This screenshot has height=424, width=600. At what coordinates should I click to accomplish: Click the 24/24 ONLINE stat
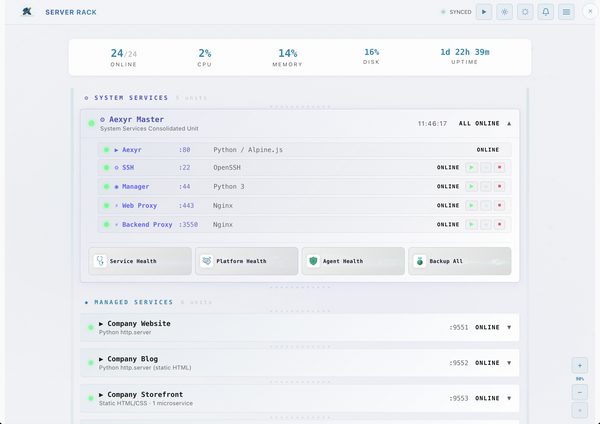click(x=124, y=57)
